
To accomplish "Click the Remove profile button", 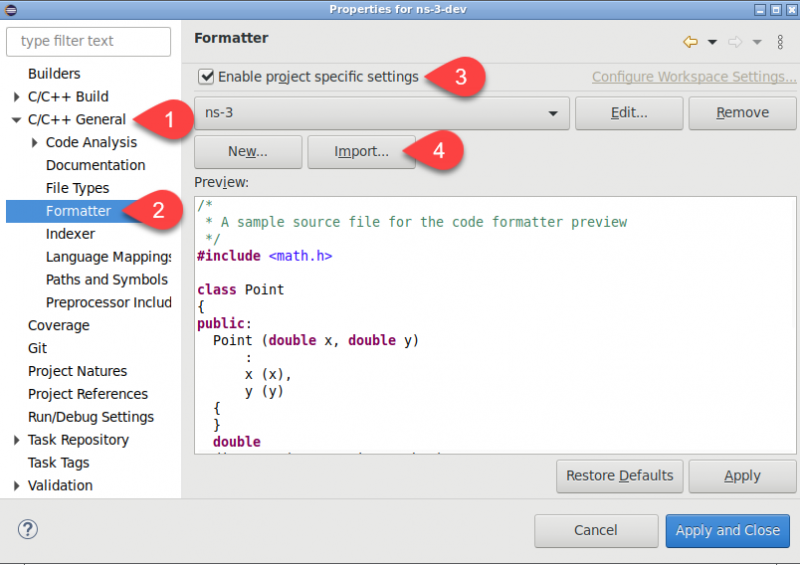I will [742, 113].
